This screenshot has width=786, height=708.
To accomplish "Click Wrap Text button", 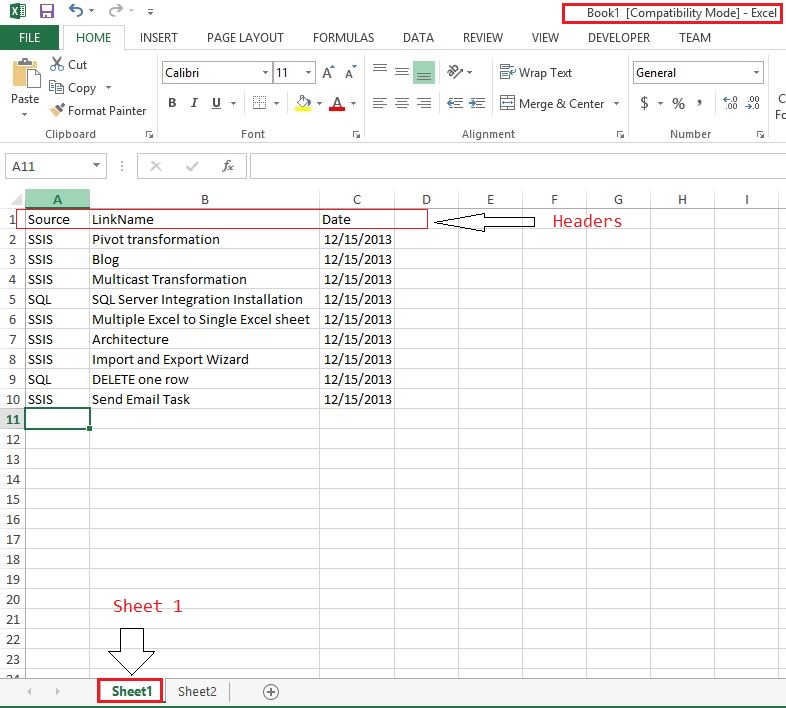I will pyautogui.click(x=536, y=73).
